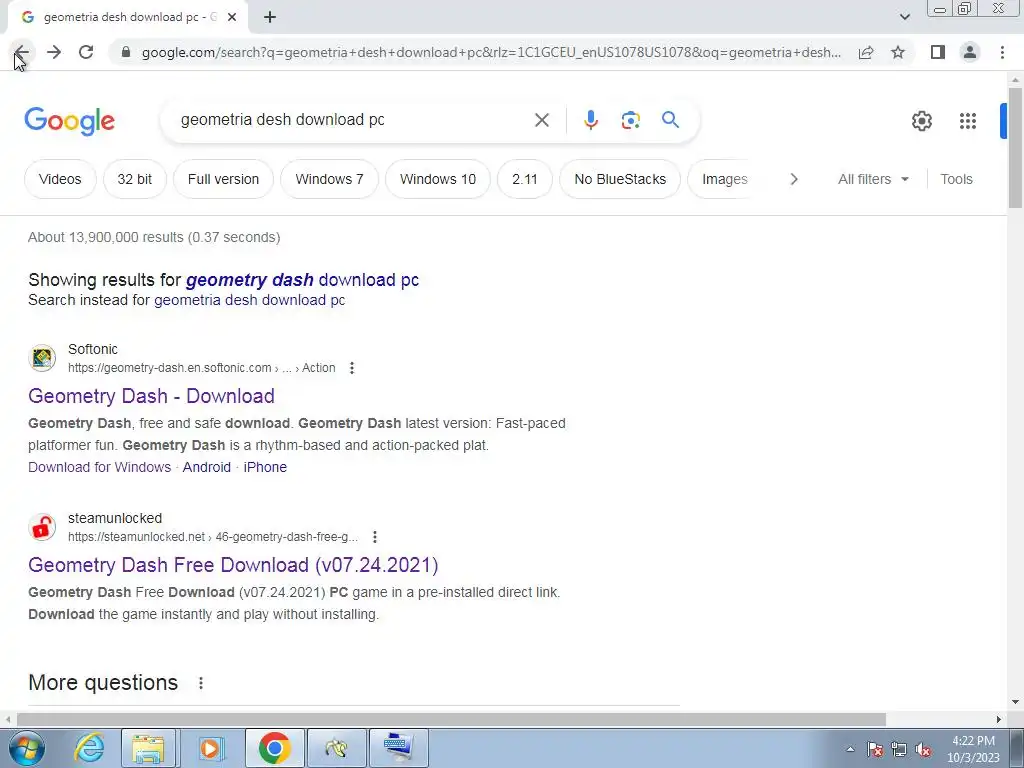Search by image with Google Lens
The height and width of the screenshot is (768, 1024).
(x=630, y=120)
